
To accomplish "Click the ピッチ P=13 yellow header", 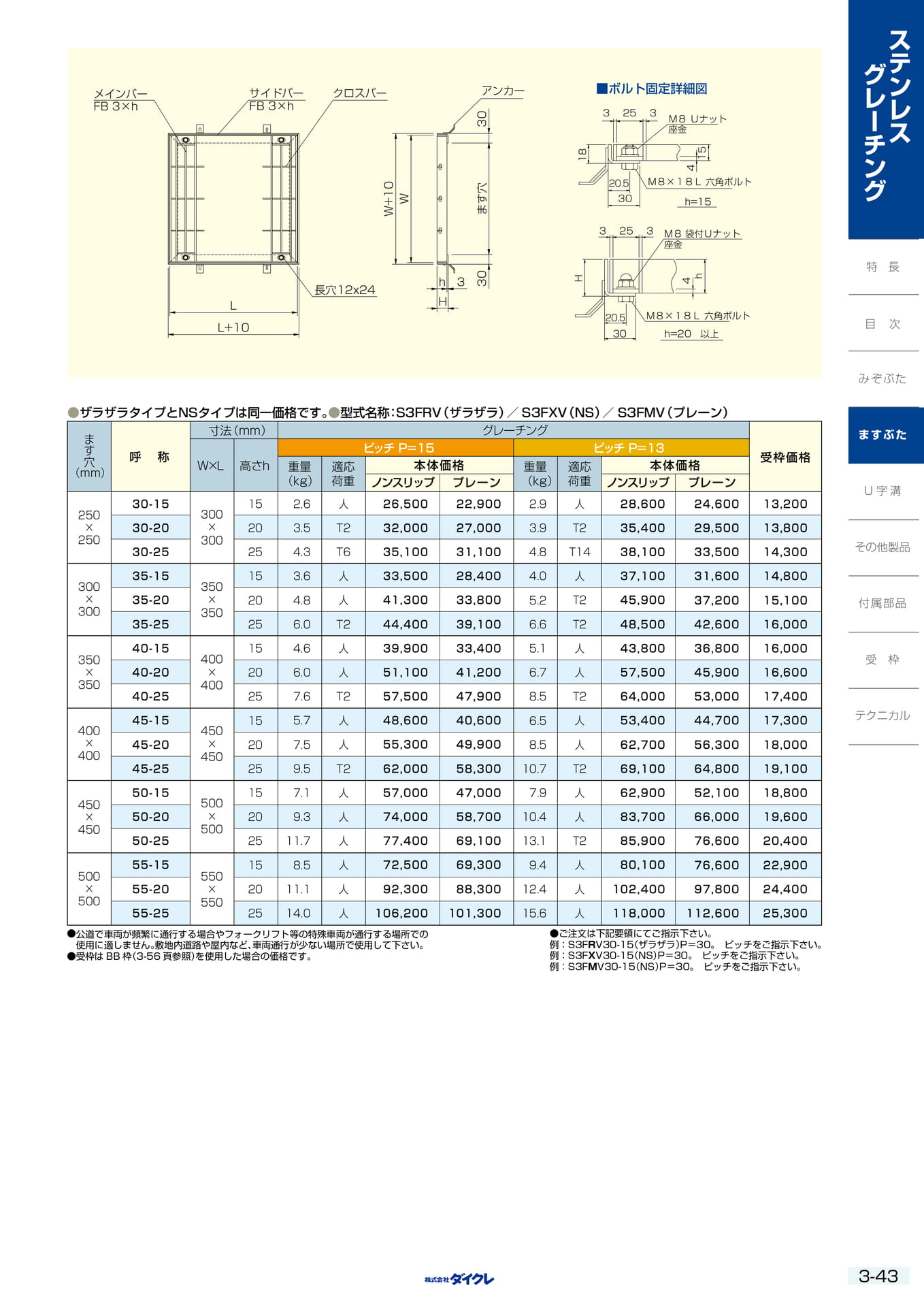I will 631,448.
